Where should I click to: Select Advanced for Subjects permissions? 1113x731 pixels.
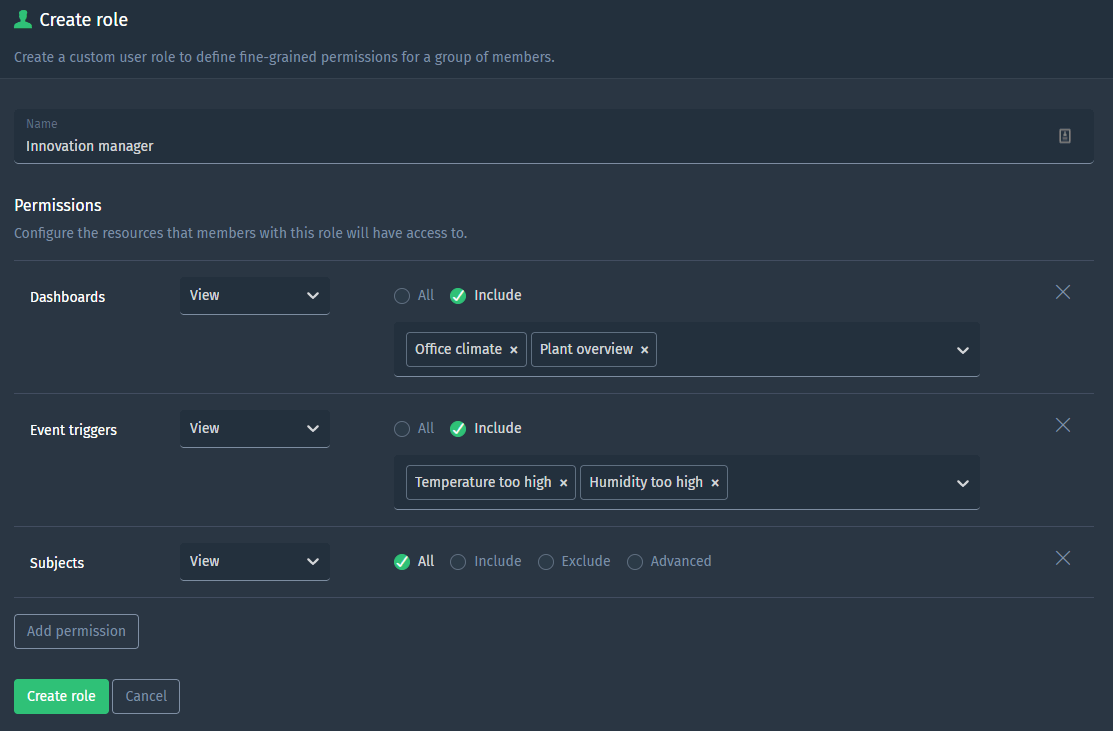click(635, 562)
